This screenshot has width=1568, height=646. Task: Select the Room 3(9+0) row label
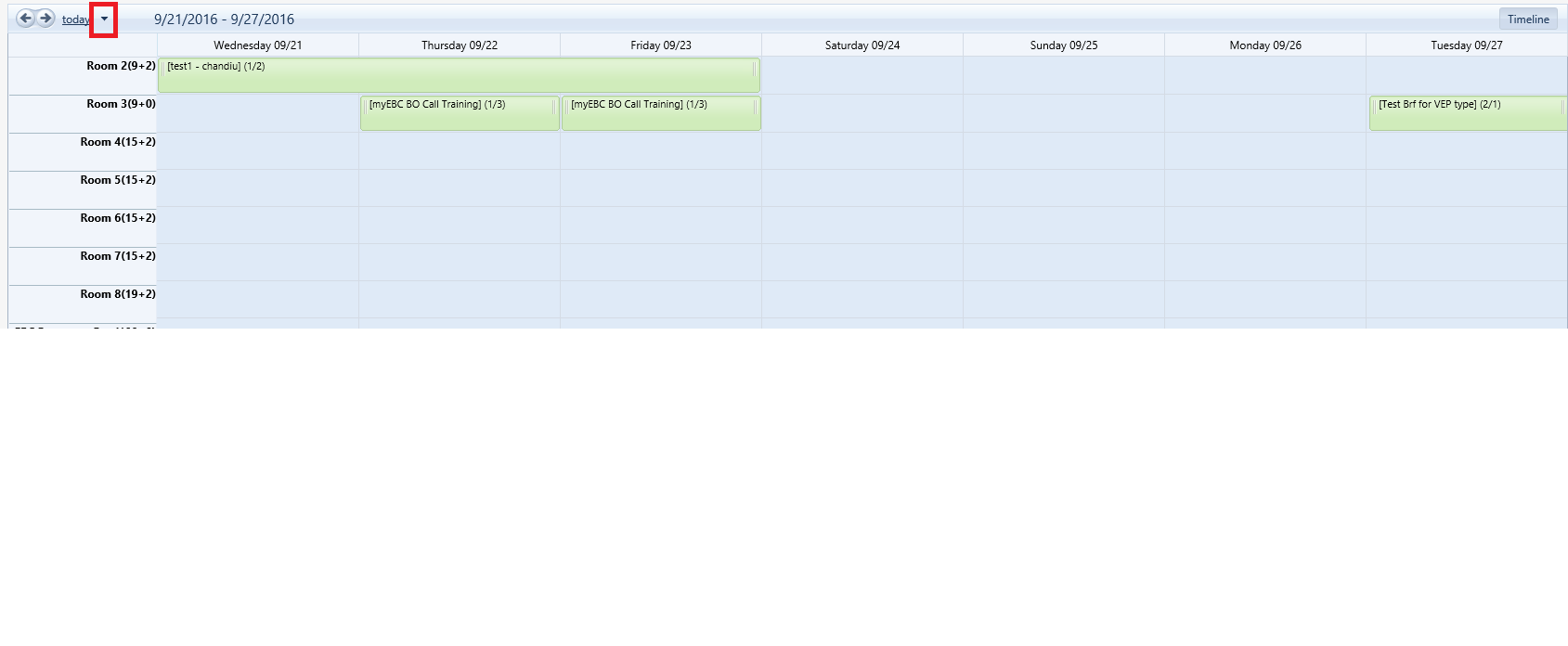click(x=121, y=104)
